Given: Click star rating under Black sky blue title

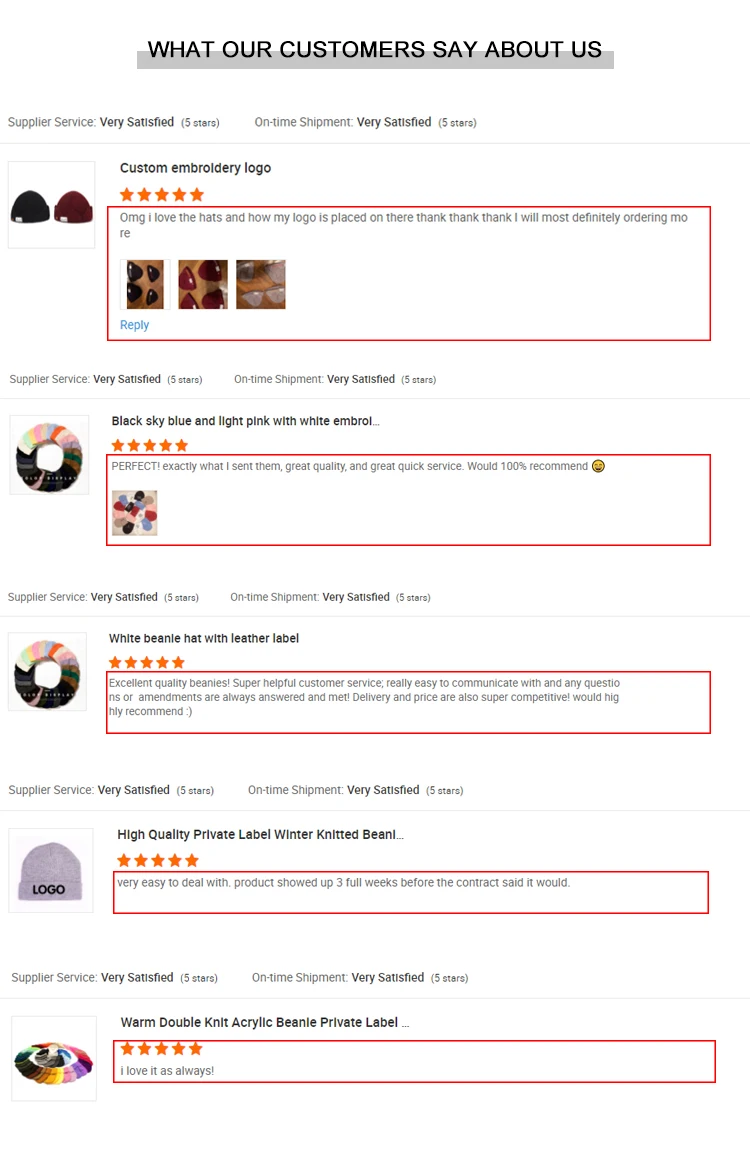Looking at the screenshot, I should click(150, 445).
